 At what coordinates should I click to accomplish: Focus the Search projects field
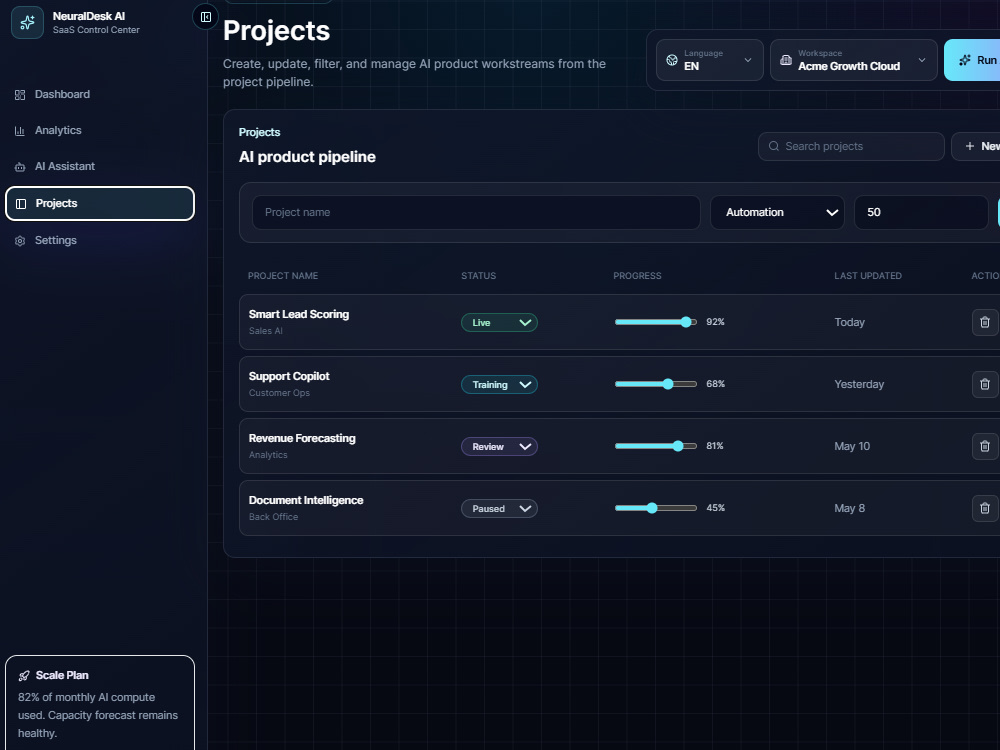point(851,146)
